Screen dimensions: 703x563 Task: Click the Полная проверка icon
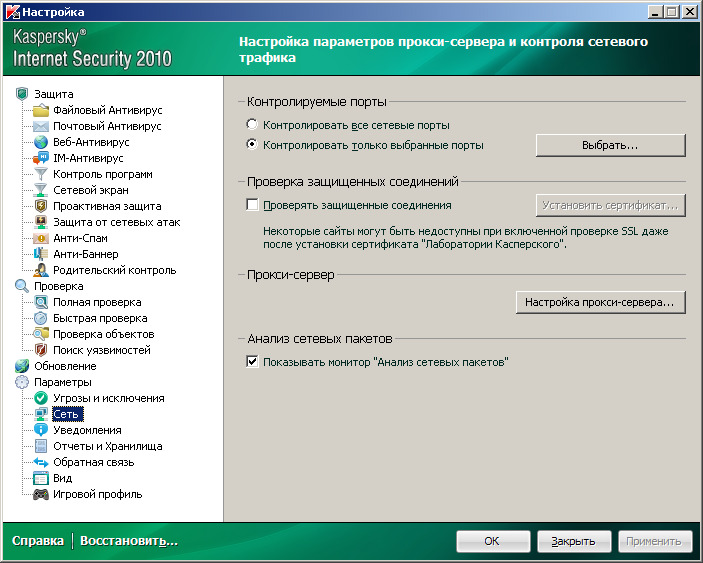41,303
